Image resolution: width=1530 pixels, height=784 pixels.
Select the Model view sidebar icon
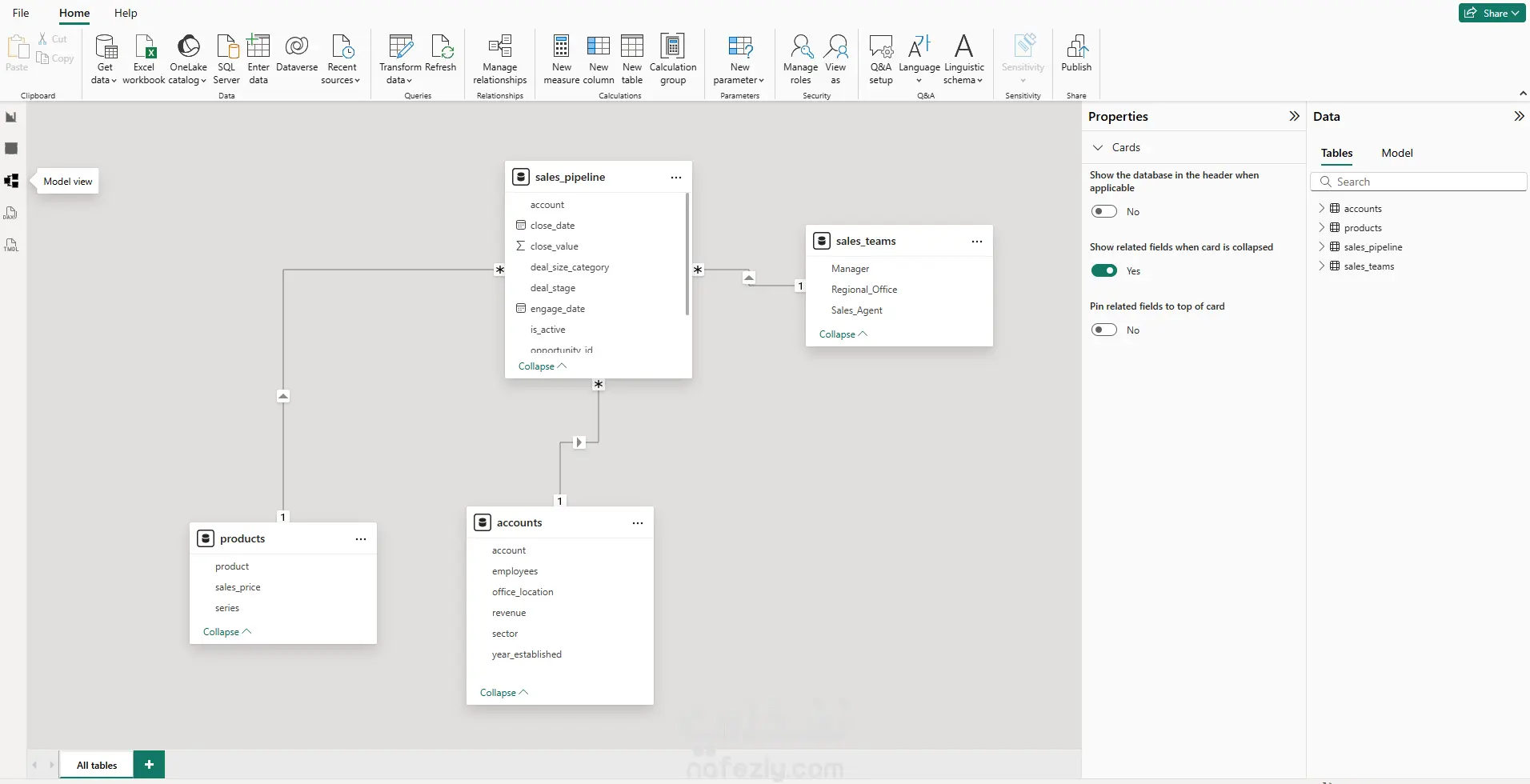pyautogui.click(x=11, y=181)
